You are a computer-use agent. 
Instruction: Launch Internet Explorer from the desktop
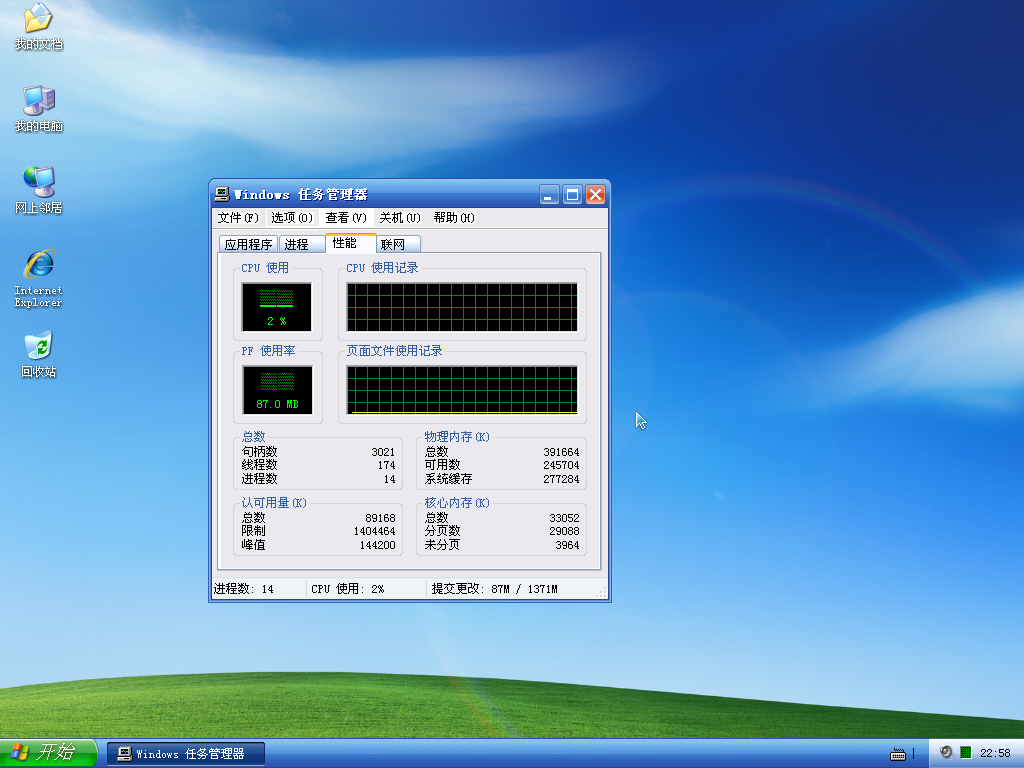(39, 278)
